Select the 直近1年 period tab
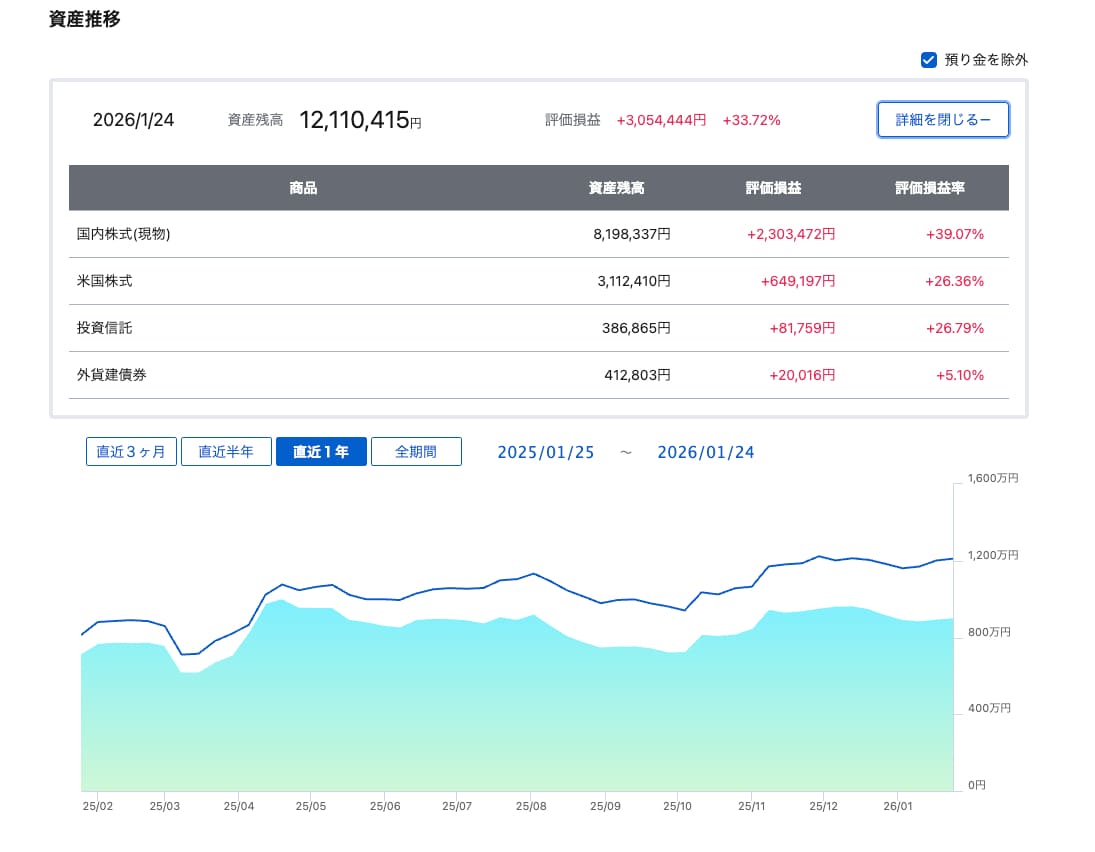Screen dimensions: 1095x852 coord(321,452)
